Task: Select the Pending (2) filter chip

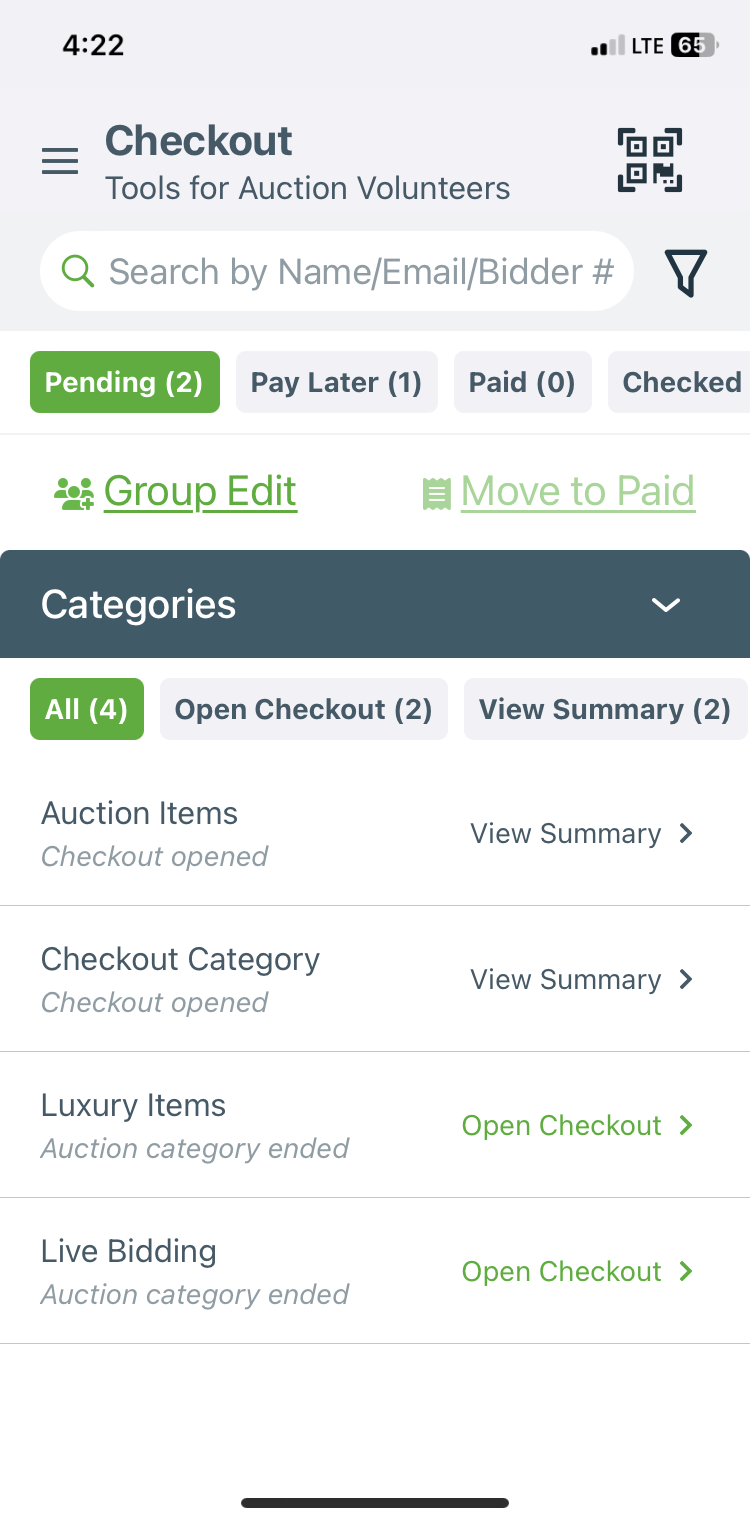Action: [x=125, y=382]
